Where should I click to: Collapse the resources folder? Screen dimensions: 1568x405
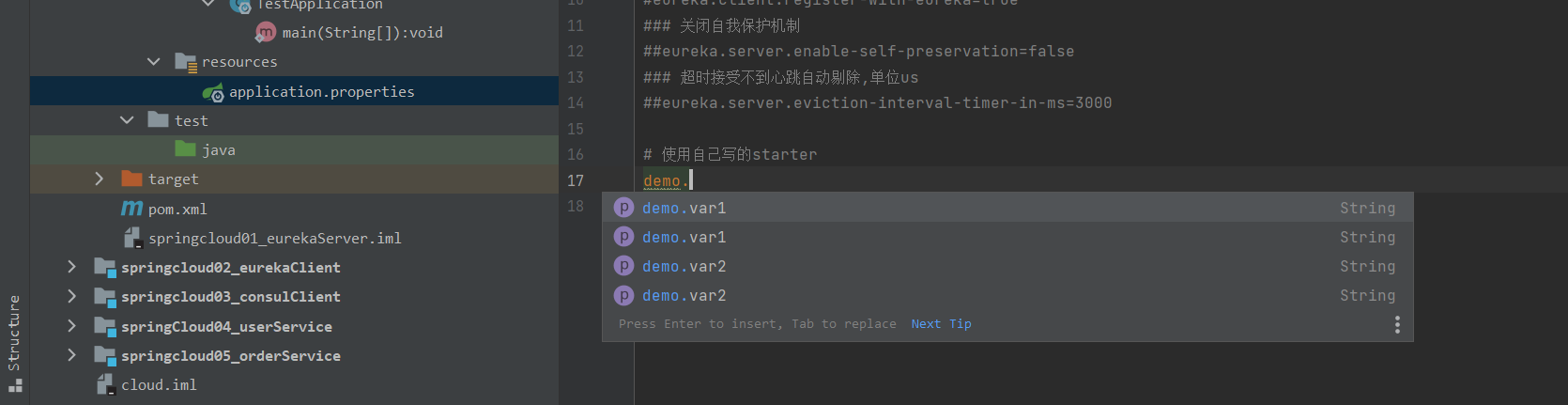(x=153, y=62)
